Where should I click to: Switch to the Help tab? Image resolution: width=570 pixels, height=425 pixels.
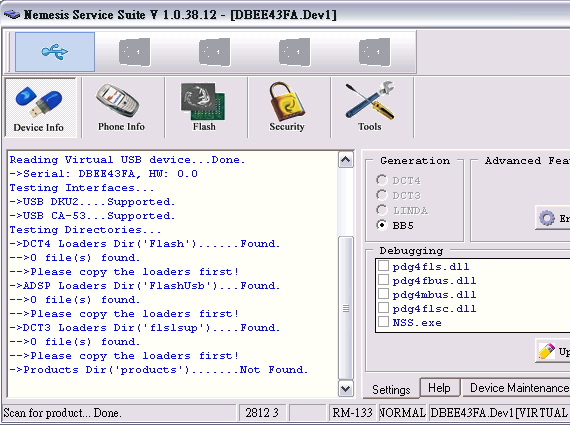pos(439,388)
